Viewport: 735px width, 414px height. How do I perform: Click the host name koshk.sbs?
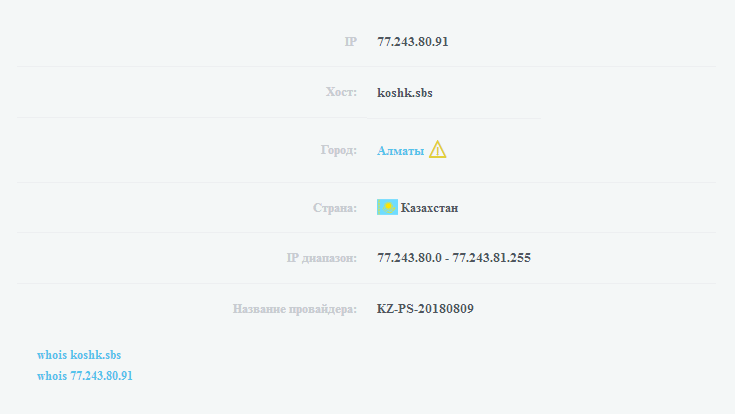click(405, 93)
